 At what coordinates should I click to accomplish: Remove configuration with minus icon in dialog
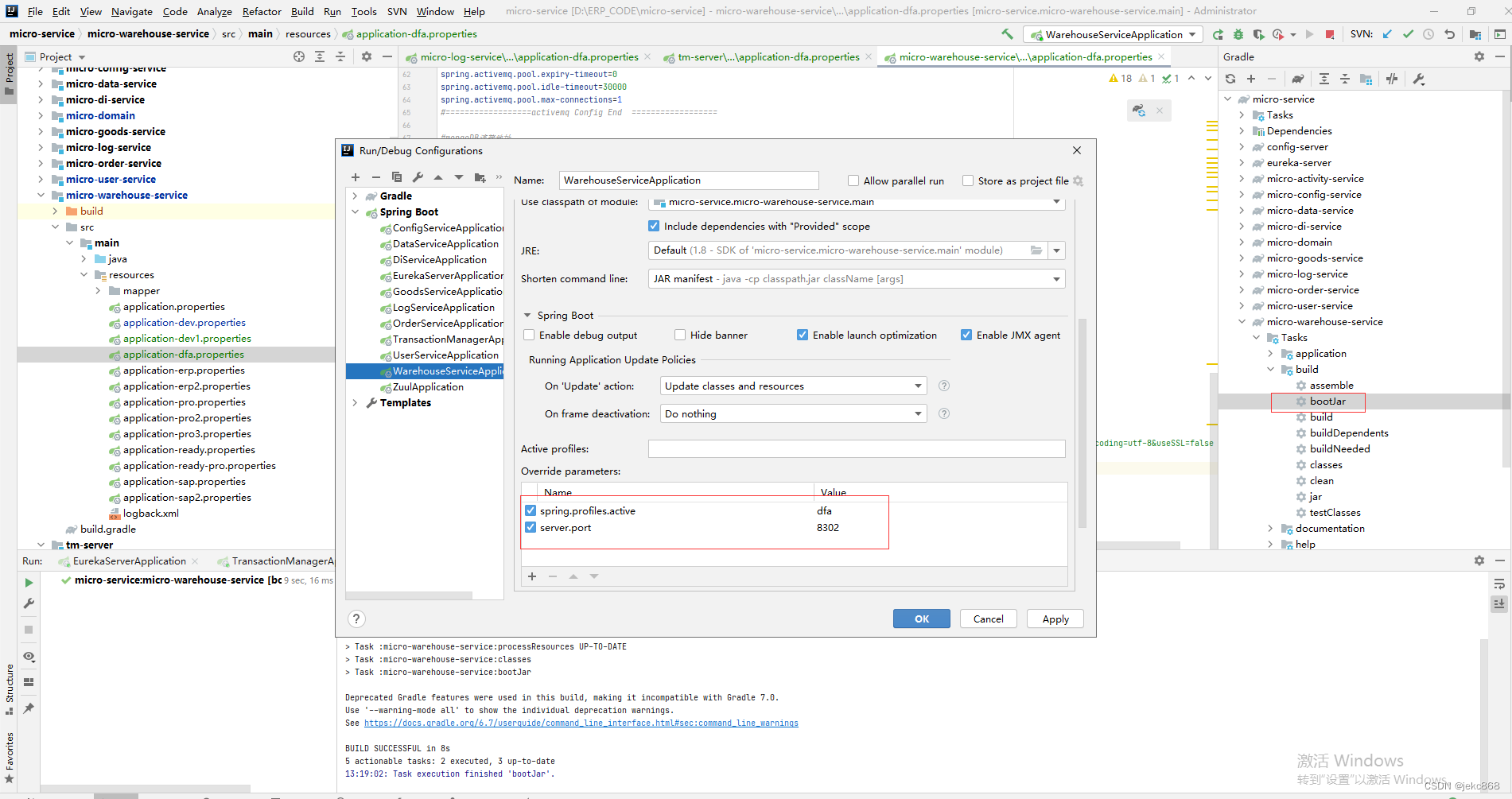coord(376,177)
